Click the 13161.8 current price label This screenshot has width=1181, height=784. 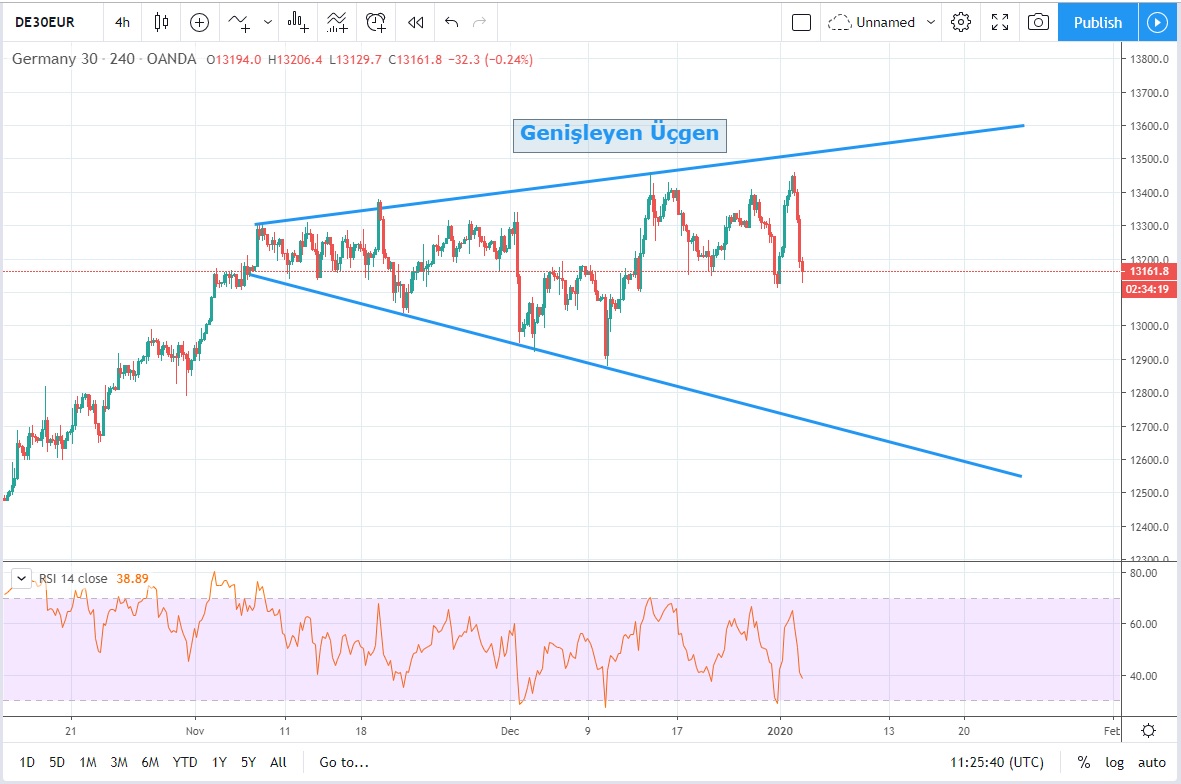tap(1149, 271)
